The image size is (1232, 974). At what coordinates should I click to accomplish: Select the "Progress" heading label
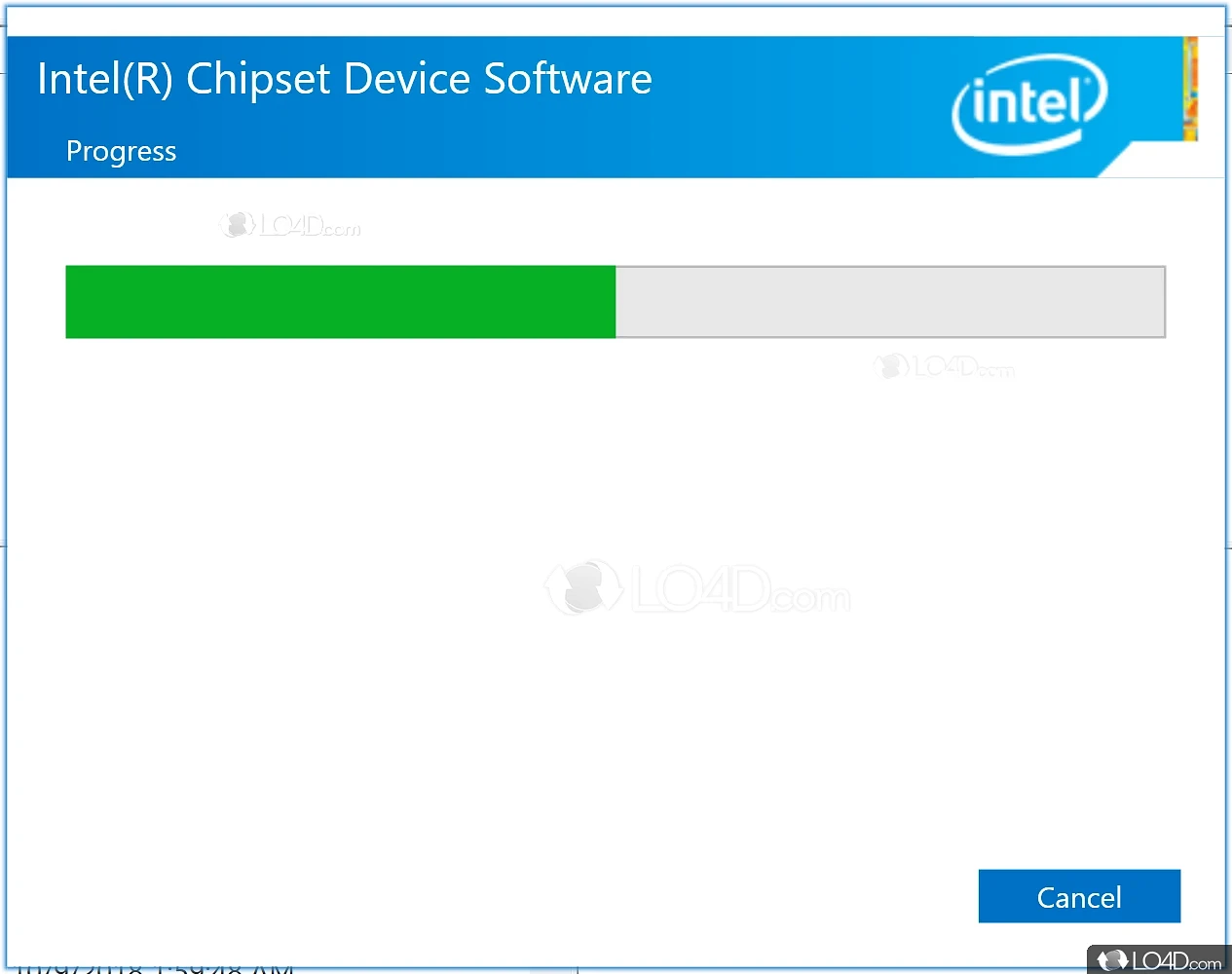pyautogui.click(x=121, y=151)
